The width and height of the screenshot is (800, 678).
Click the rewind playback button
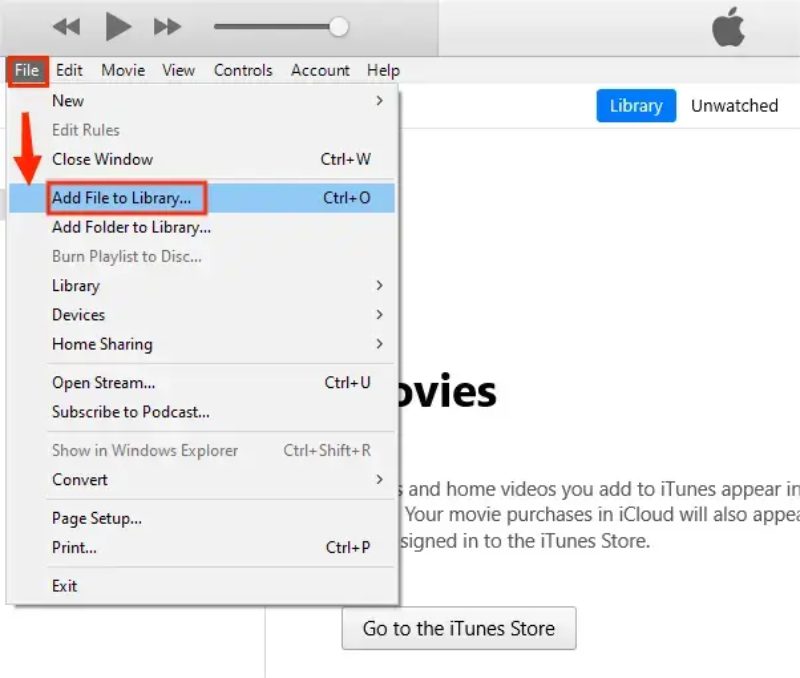[x=66, y=27]
